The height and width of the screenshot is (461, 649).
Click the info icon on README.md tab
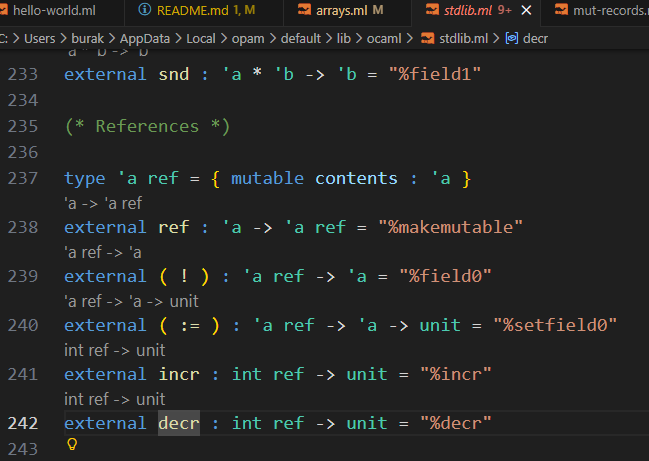[144, 12]
